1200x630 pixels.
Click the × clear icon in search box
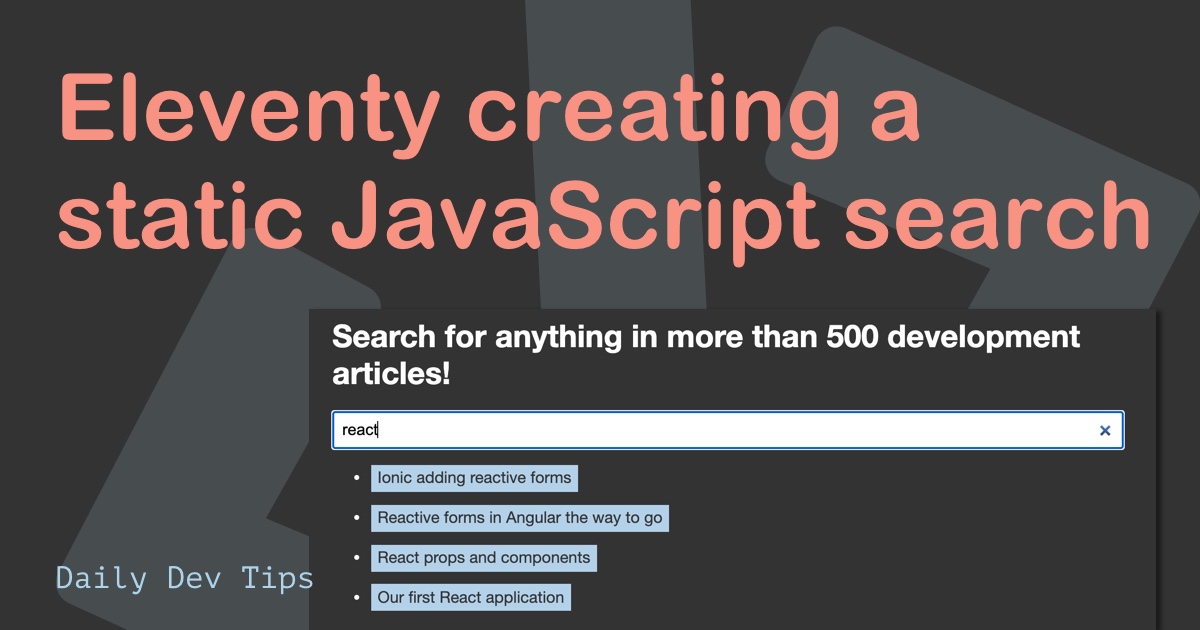coord(1105,429)
